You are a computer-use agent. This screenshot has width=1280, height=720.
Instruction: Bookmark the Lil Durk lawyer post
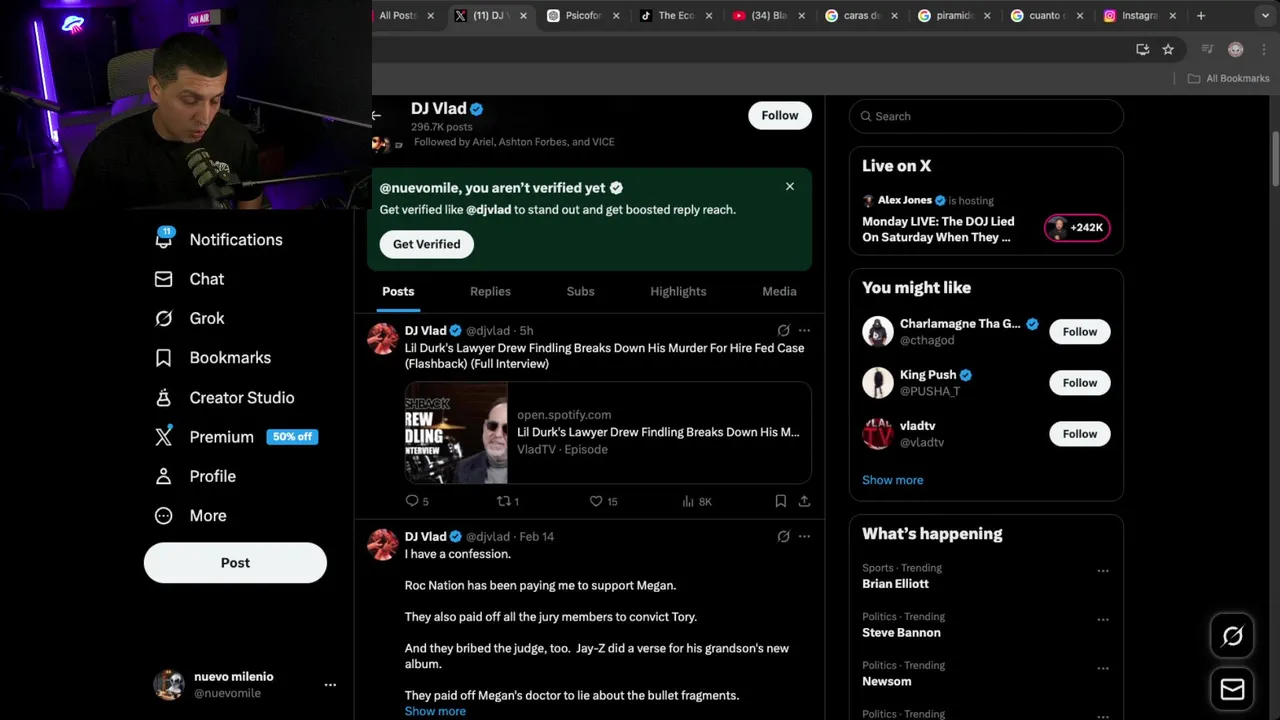click(x=780, y=501)
